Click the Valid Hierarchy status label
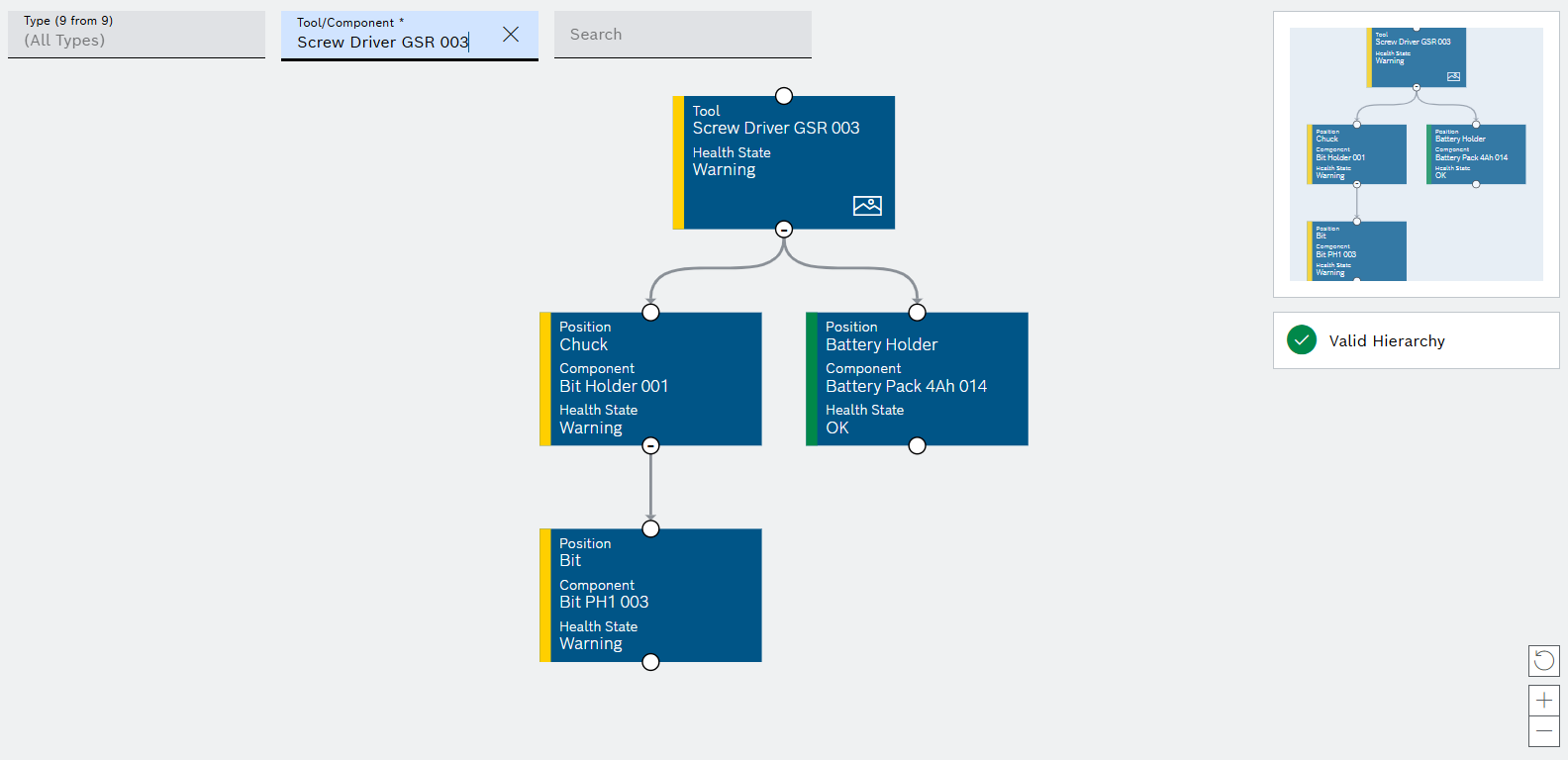Screen dimensions: 1568x760 (1387, 341)
